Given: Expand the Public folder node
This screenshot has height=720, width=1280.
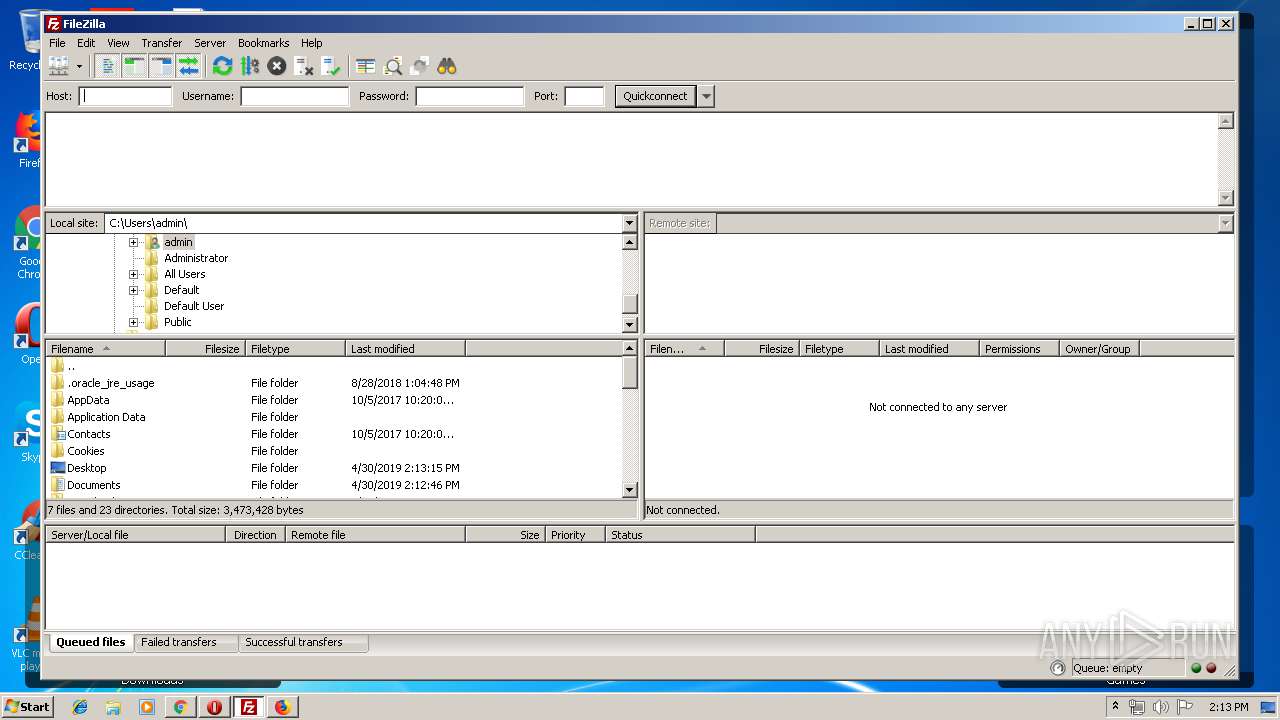Looking at the screenshot, I should pyautogui.click(x=133, y=322).
